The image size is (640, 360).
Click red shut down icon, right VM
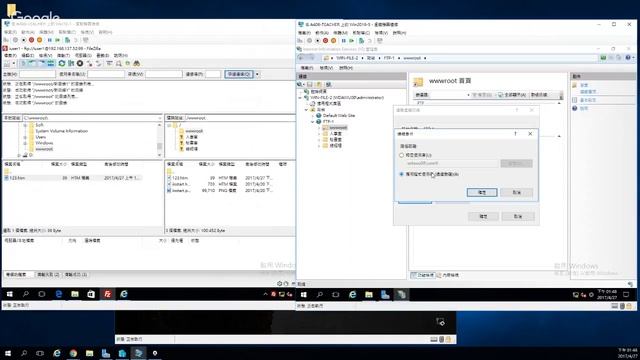[325, 40]
